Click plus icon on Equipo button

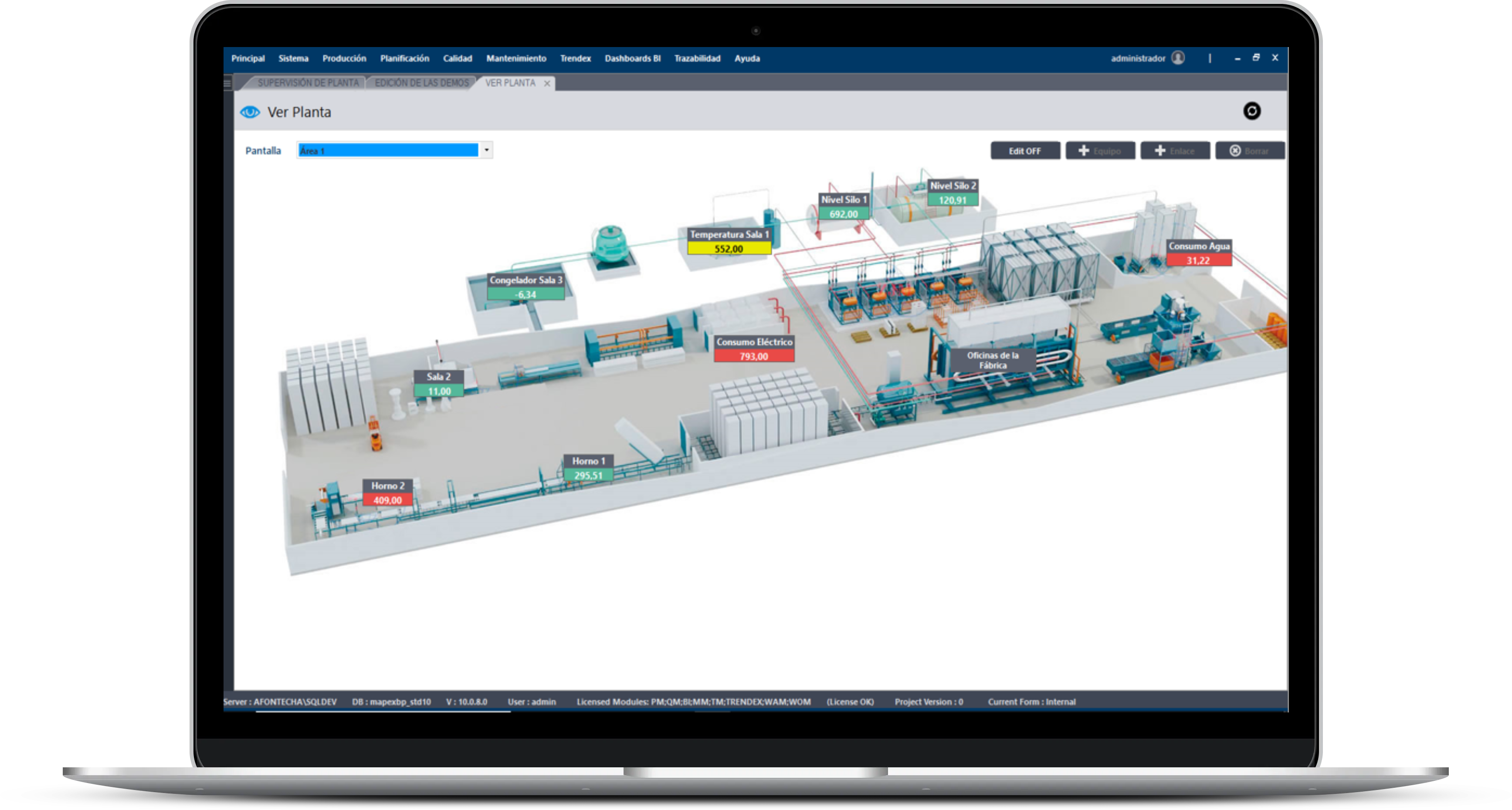(1084, 151)
